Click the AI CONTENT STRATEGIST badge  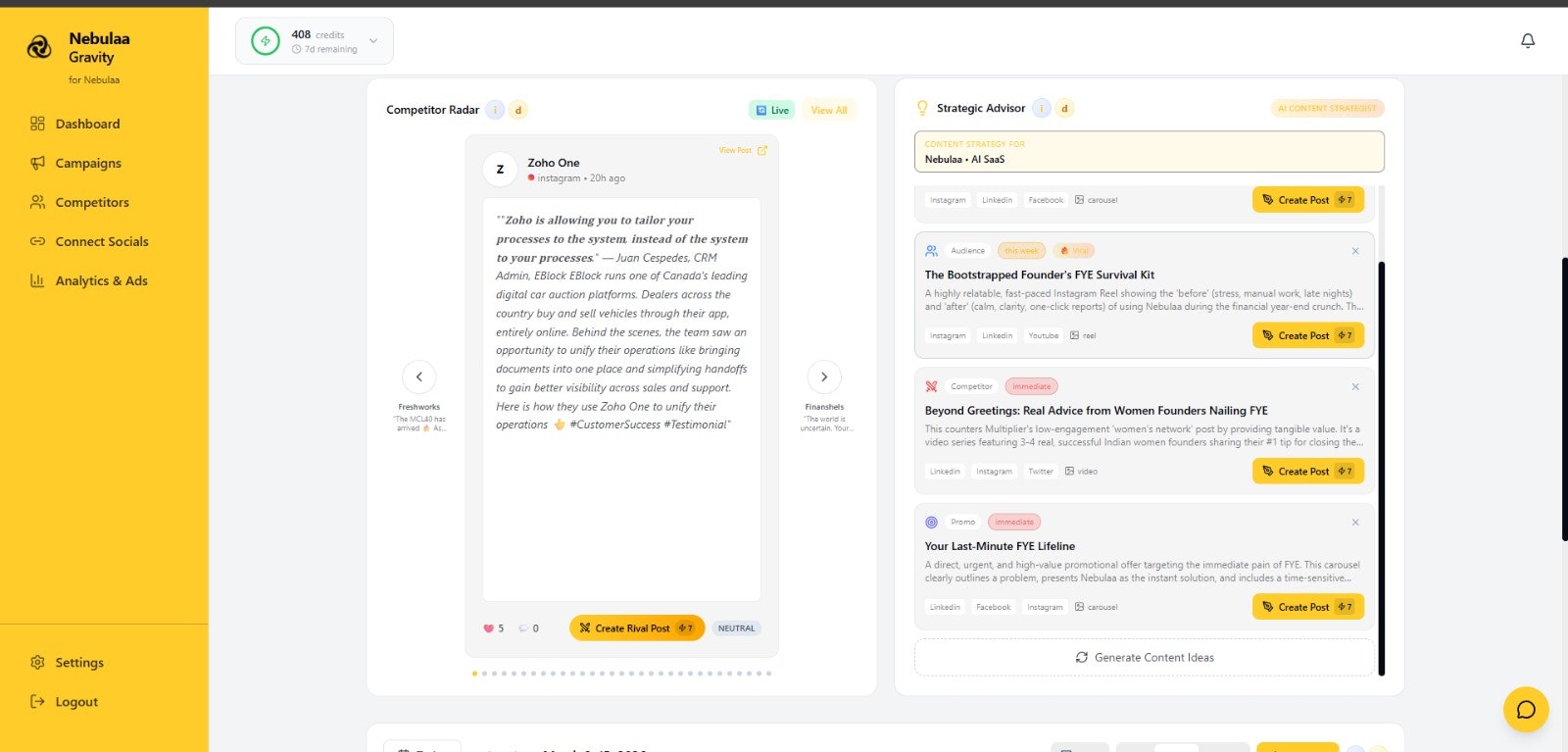(1327, 109)
